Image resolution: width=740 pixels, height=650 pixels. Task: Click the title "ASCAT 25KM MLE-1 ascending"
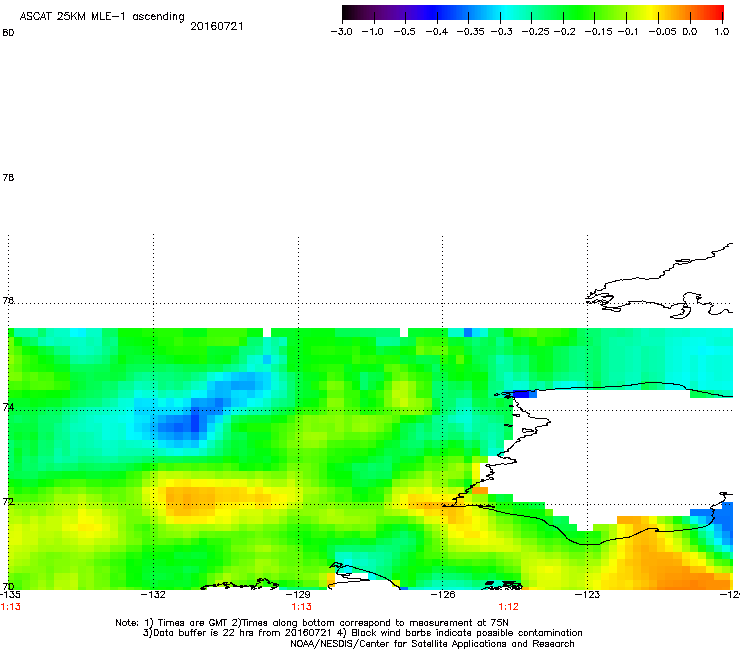tap(102, 17)
